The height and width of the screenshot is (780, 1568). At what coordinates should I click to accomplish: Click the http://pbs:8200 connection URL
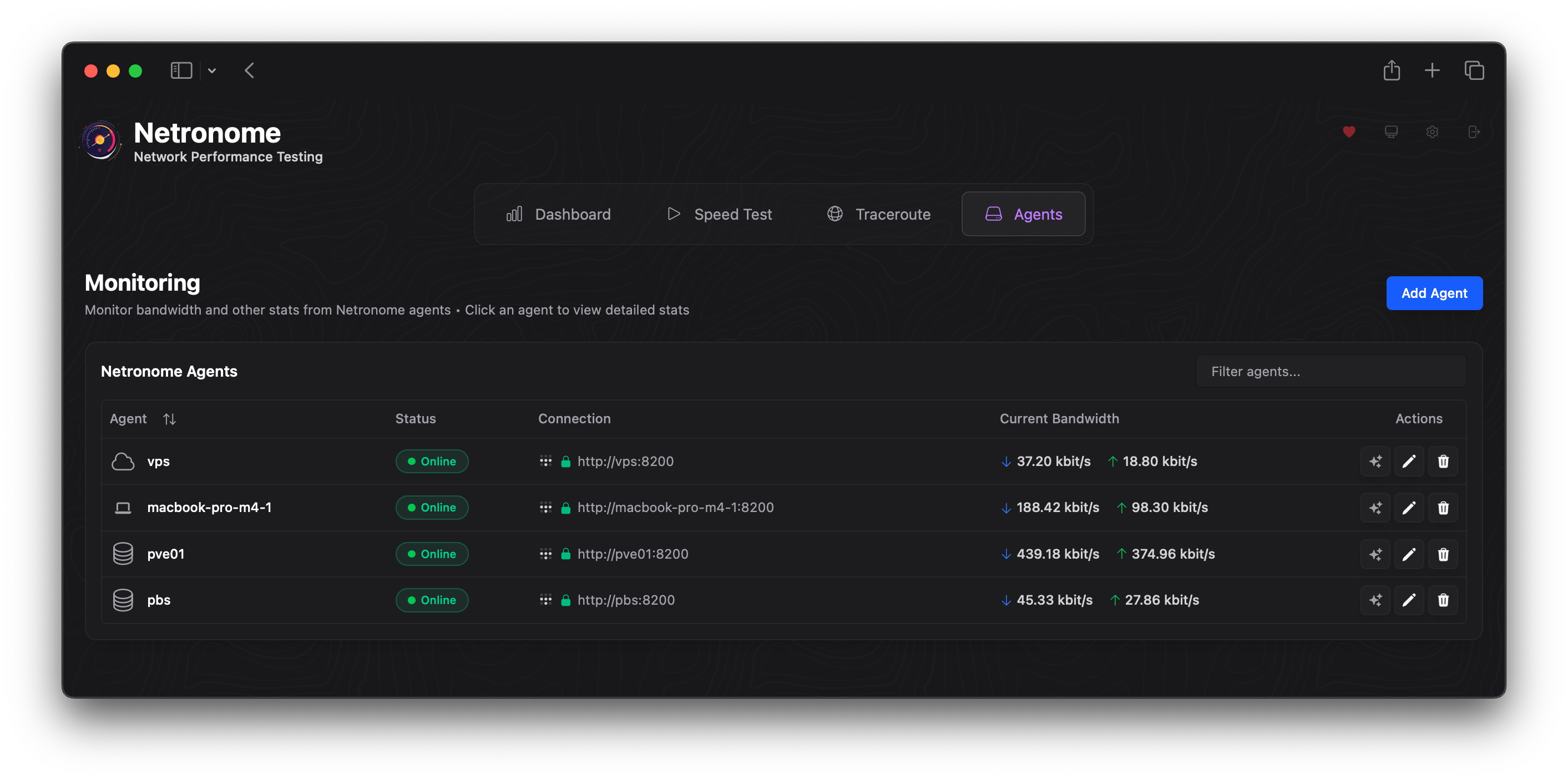(x=626, y=600)
